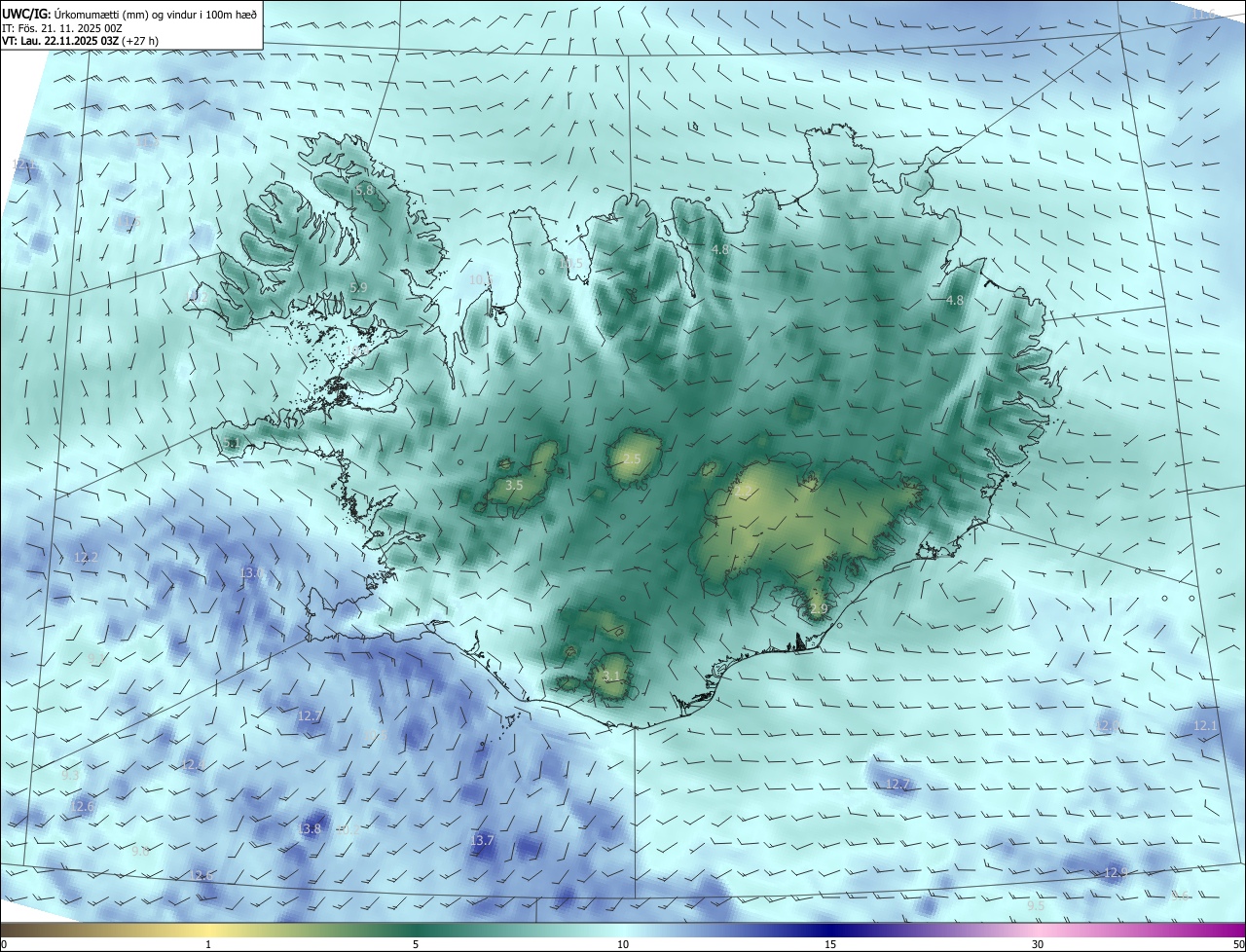Click the 5 tick on the color scale
1246x952 pixels.
click(x=416, y=944)
